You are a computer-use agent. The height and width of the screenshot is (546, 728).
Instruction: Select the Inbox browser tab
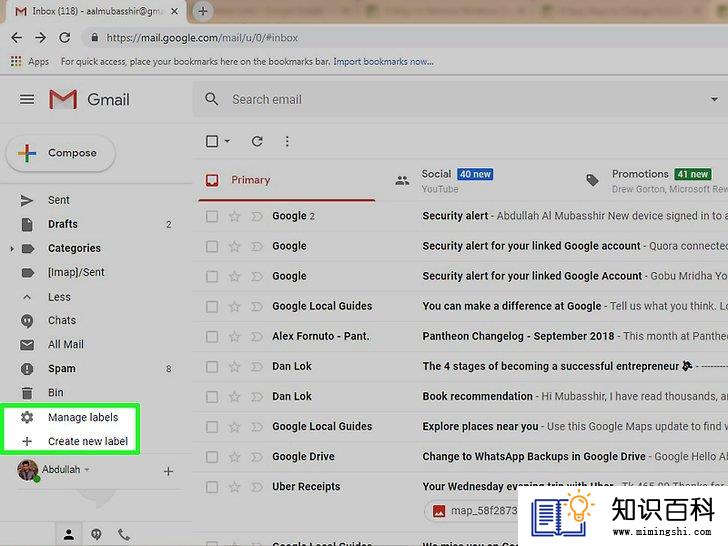coord(97,11)
